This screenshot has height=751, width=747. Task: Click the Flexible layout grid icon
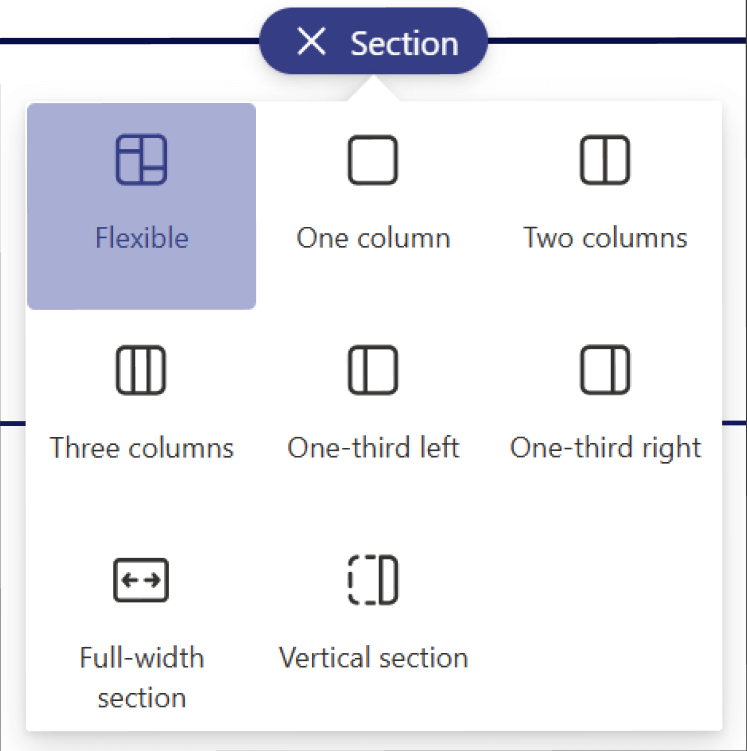click(141, 160)
